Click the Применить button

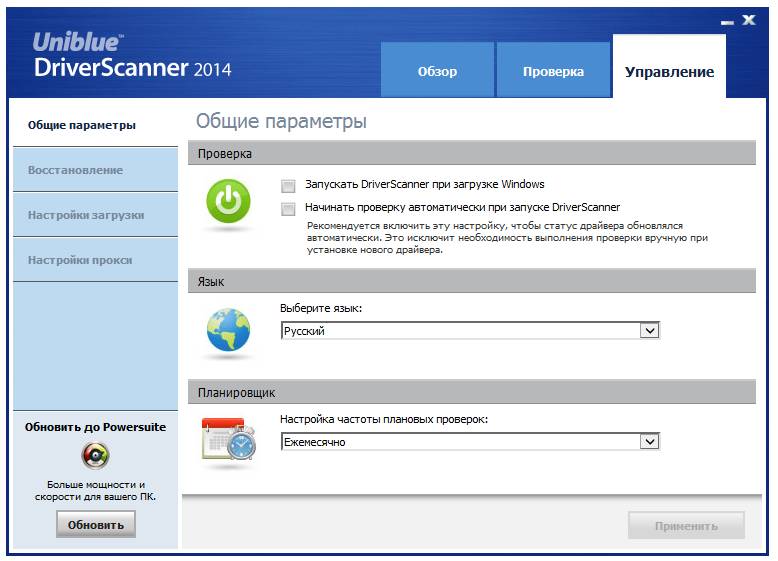[x=686, y=526]
